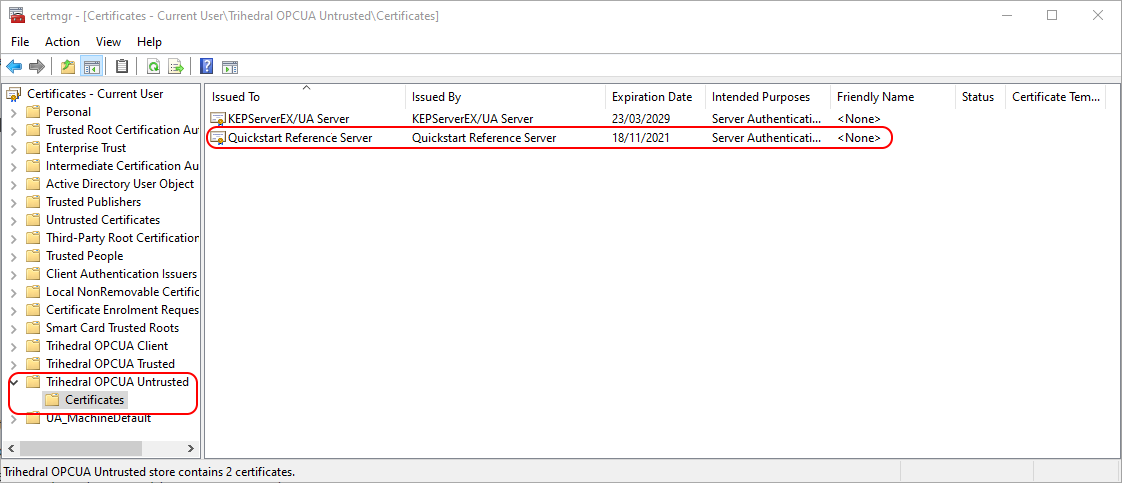Image resolution: width=1122 pixels, height=483 pixels.
Task: Toggle Show/Hide Action Pane toolbar icon
Action: (x=230, y=67)
